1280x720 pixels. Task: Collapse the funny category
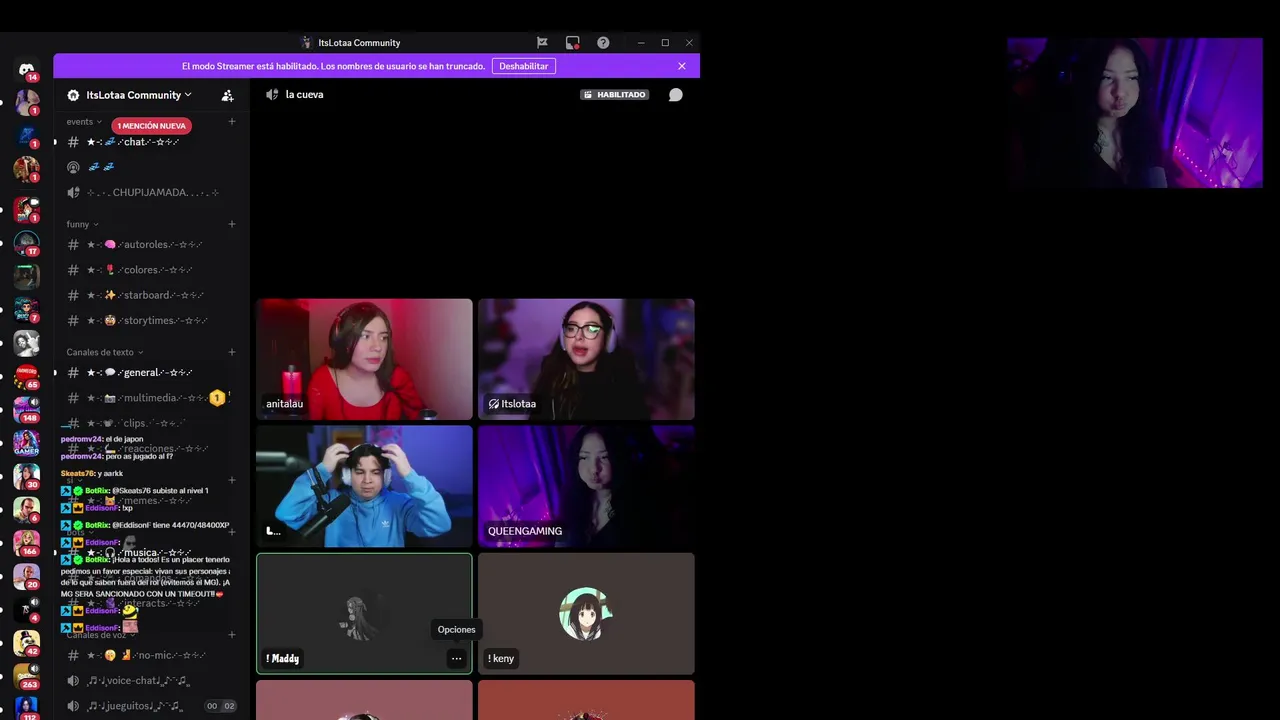[x=82, y=224]
